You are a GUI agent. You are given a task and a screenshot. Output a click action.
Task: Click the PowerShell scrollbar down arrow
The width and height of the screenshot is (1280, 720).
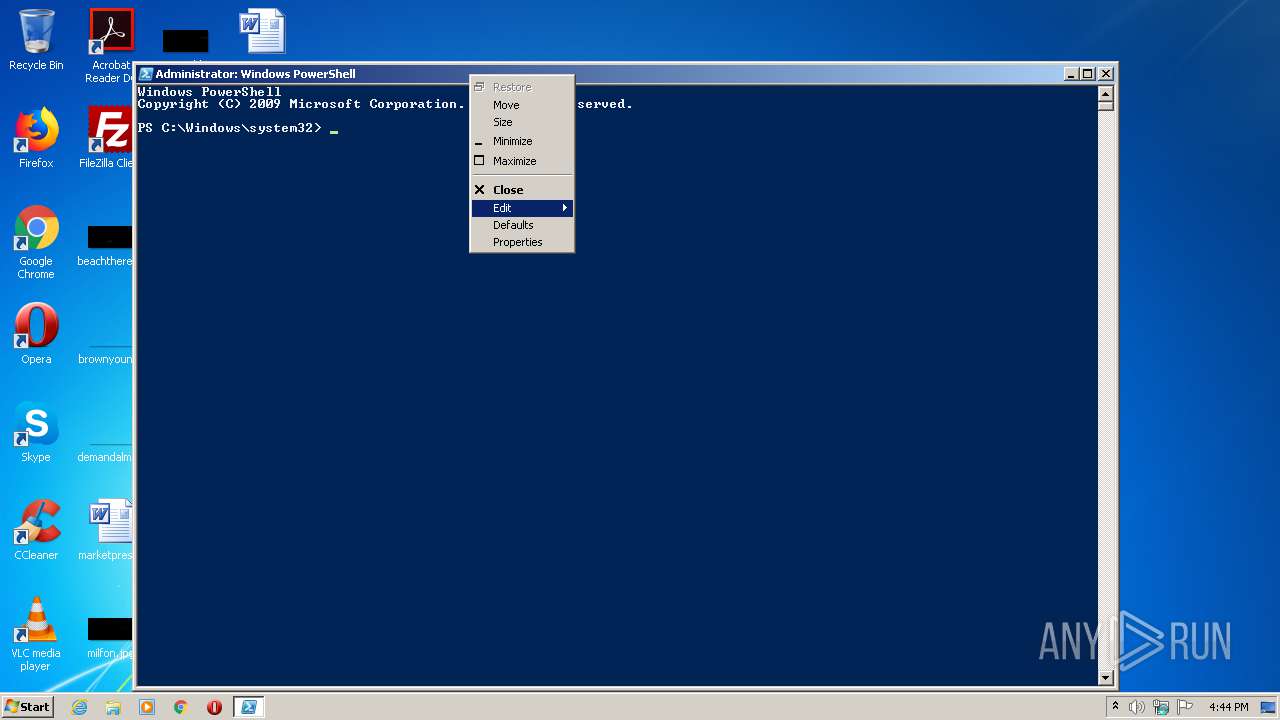tap(1106, 678)
